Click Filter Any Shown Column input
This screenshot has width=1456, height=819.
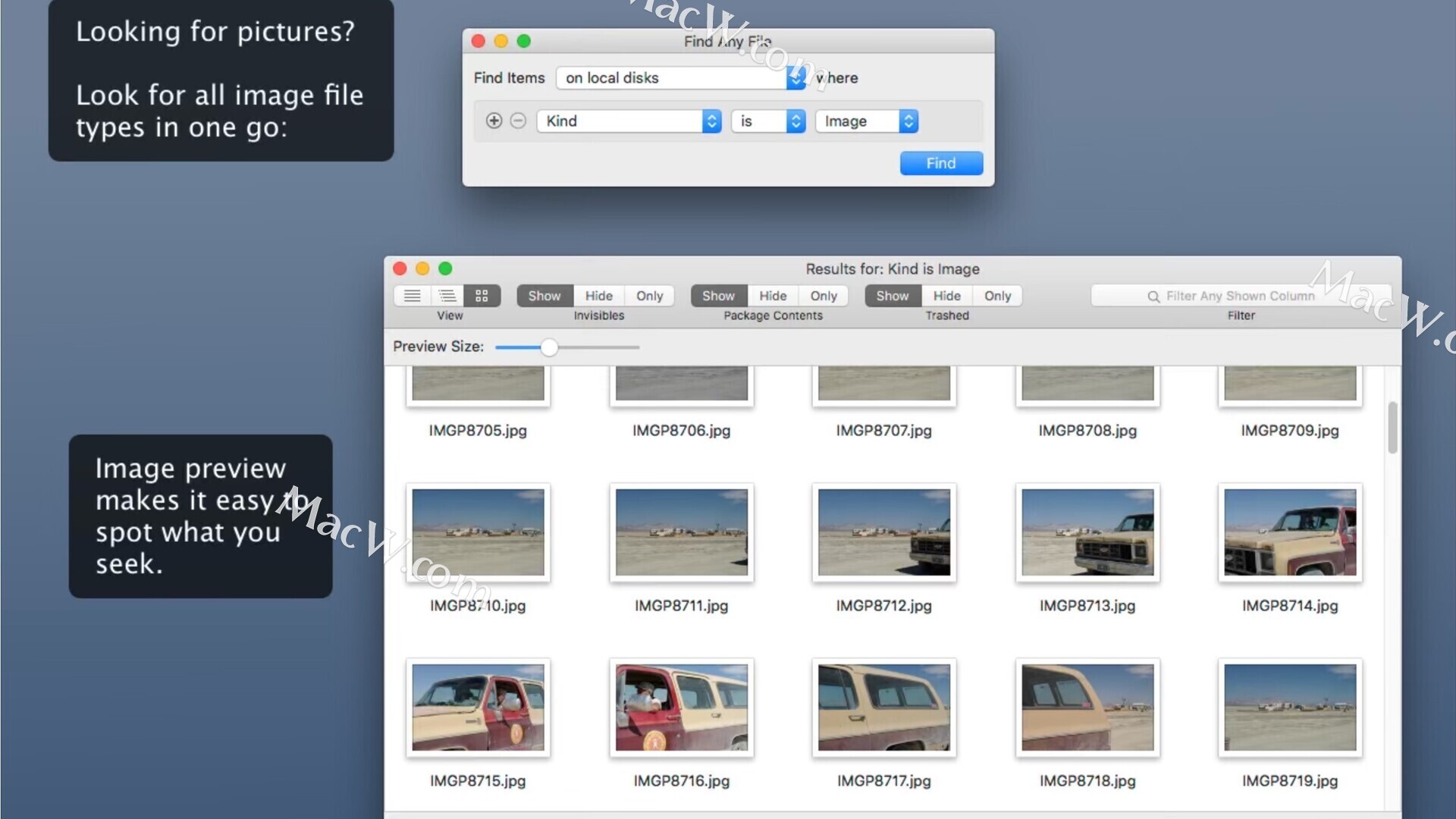(x=1241, y=296)
